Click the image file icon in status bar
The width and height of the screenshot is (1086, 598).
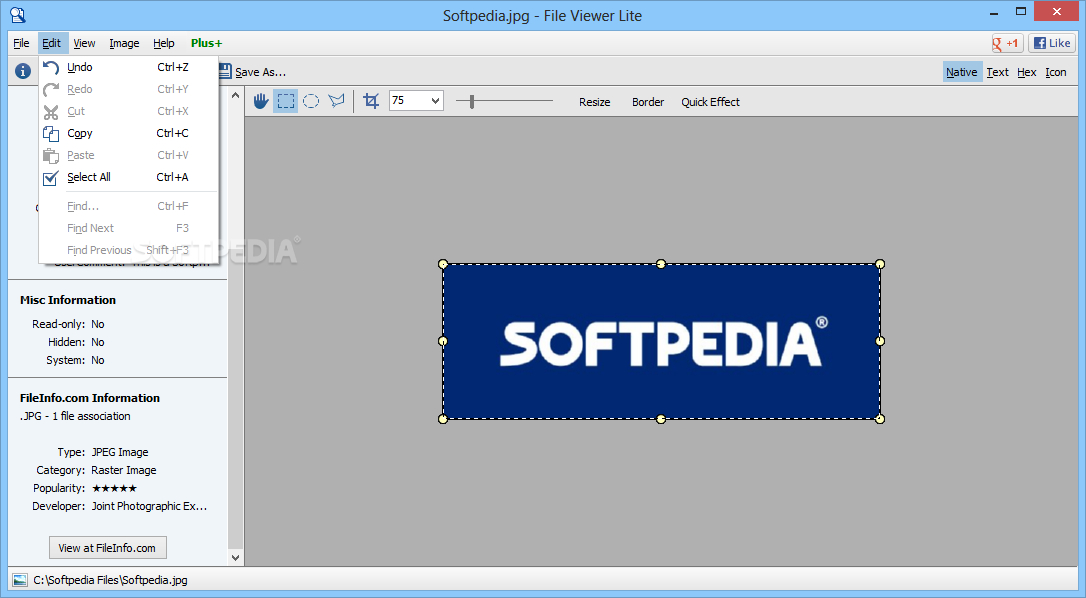20,580
